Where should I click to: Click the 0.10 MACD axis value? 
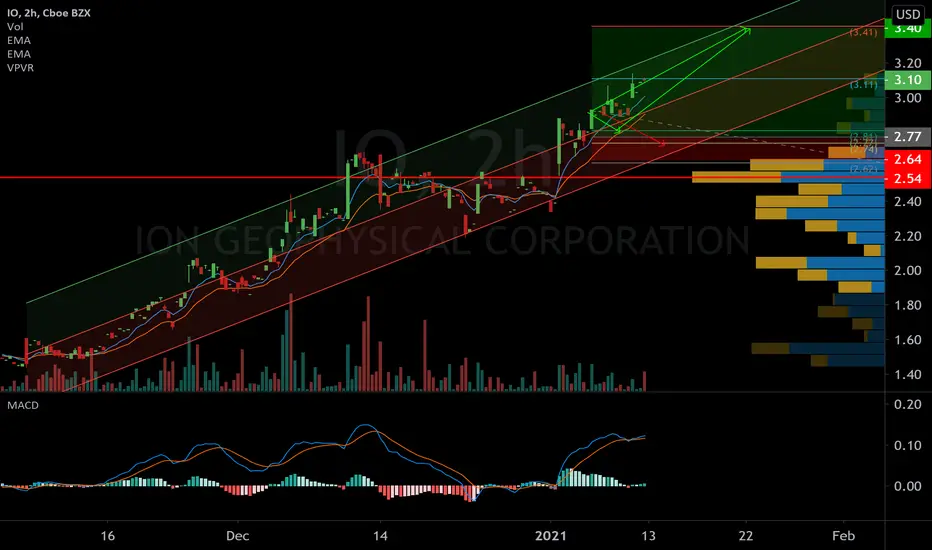pyautogui.click(x=908, y=445)
